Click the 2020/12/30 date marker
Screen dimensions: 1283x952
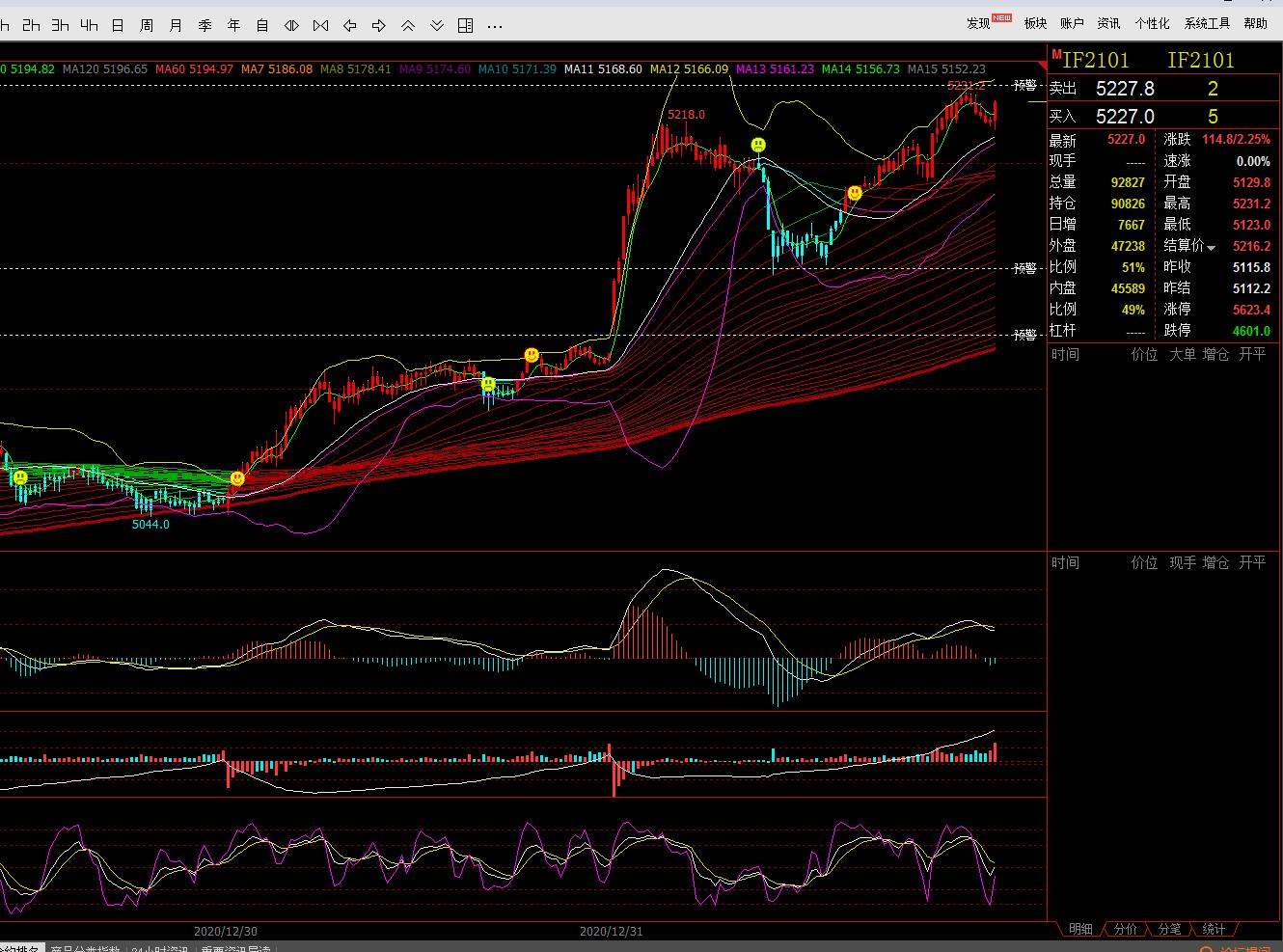pyautogui.click(x=226, y=932)
